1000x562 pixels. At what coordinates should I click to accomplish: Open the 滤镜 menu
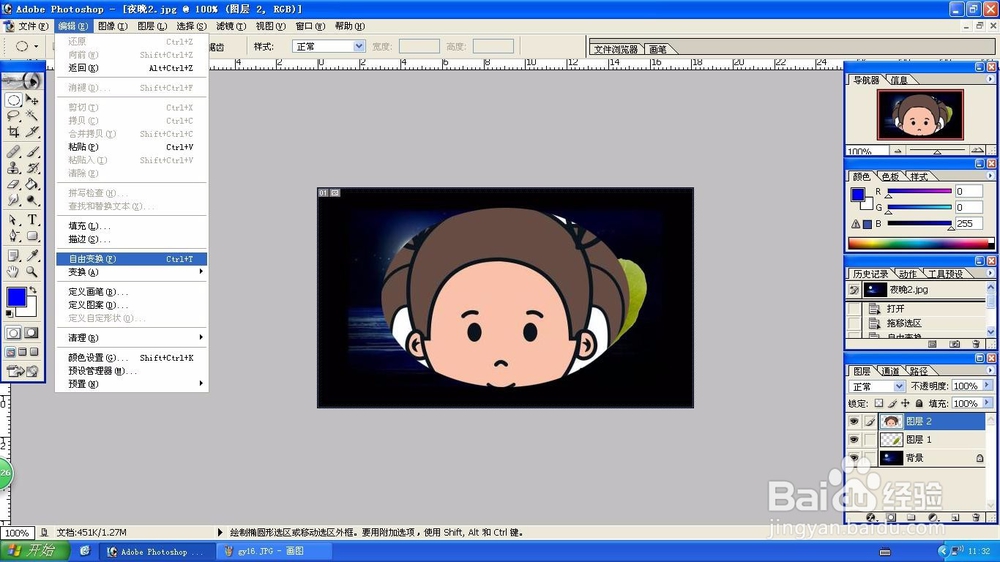tap(231, 26)
